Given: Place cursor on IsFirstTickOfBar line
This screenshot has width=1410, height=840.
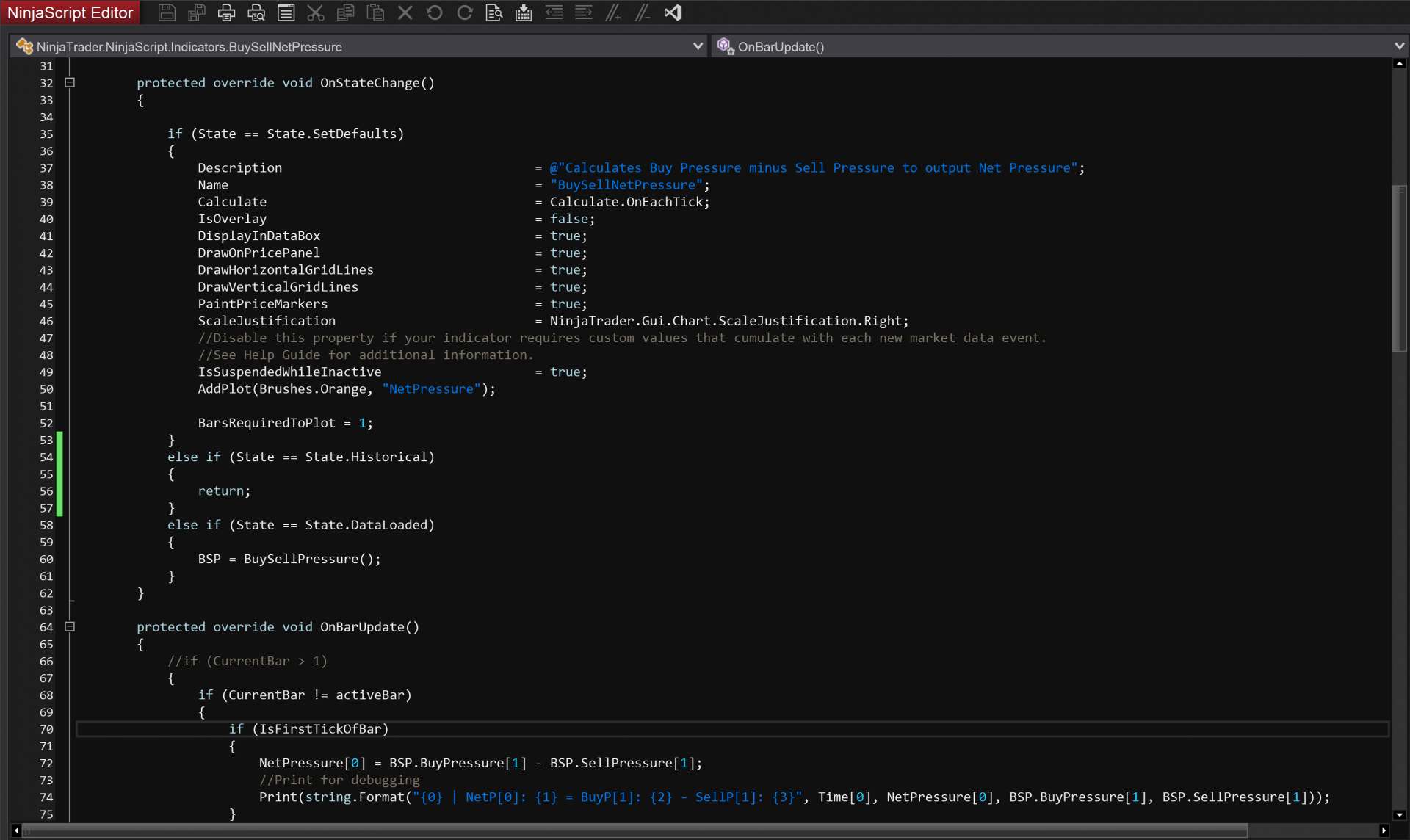Looking at the screenshot, I should coord(323,729).
